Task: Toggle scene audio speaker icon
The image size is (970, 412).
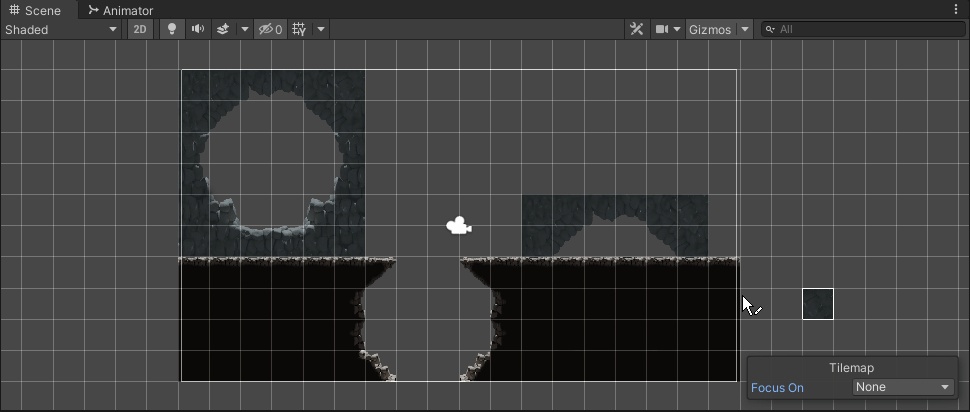Action: pos(198,29)
